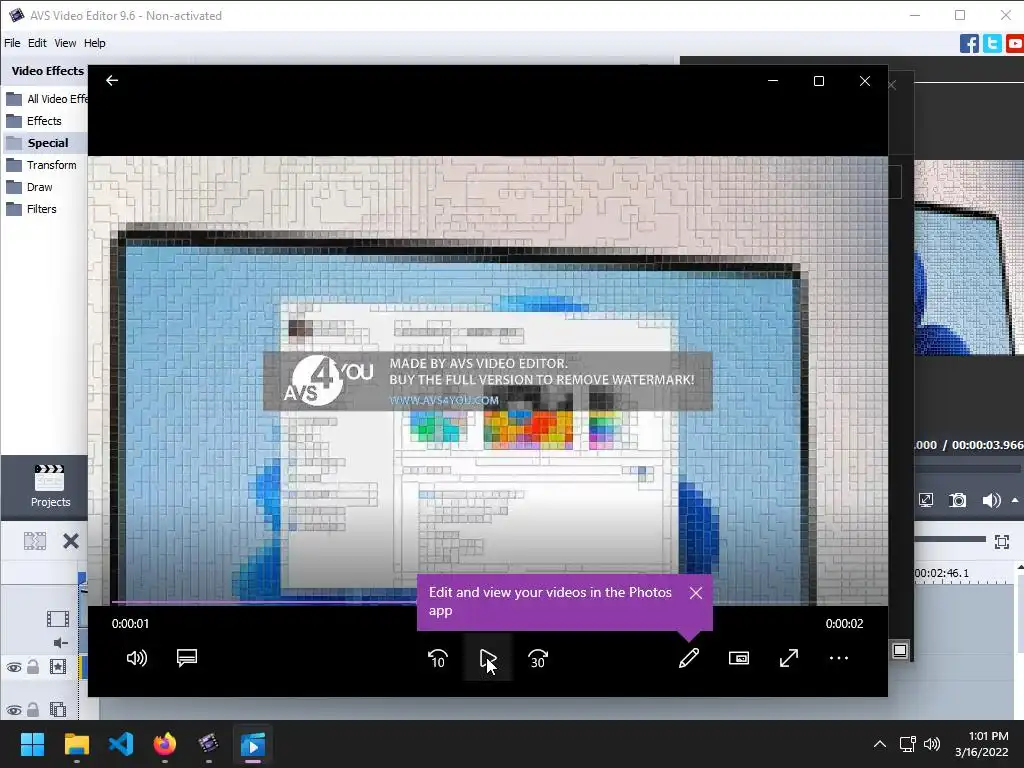Click the timeline scrollbar up arrow
The image size is (1024, 768).
coord(1020,568)
